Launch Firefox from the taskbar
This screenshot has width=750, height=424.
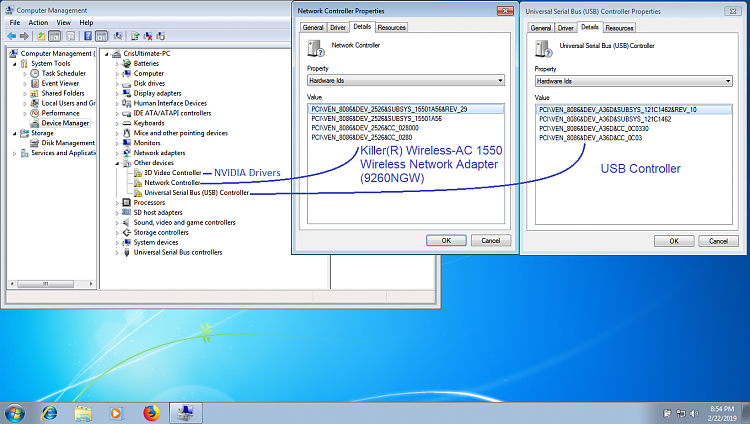[151, 413]
